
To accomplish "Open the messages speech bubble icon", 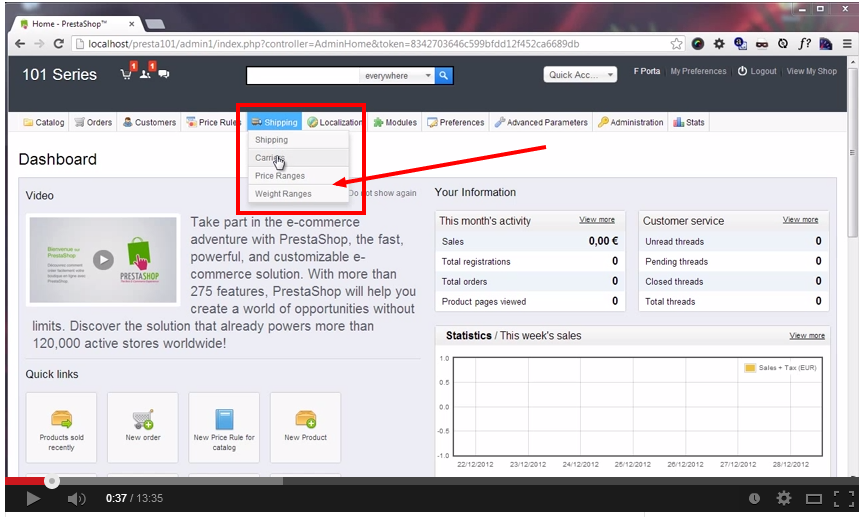I will tap(164, 74).
